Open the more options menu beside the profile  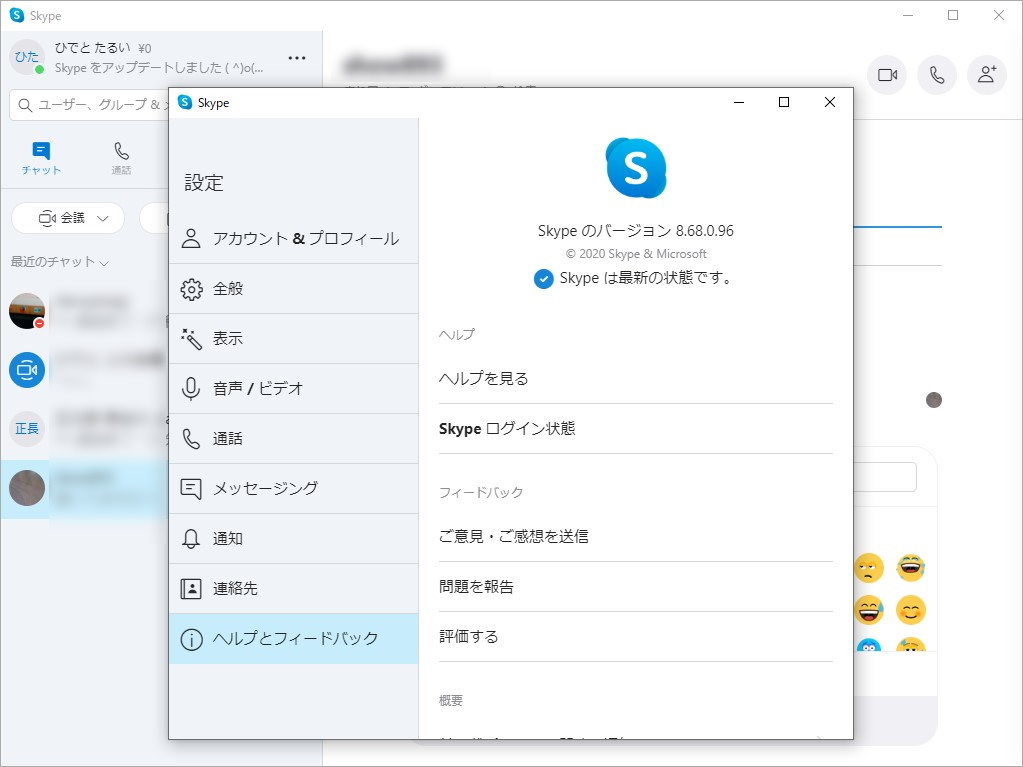click(x=296, y=59)
